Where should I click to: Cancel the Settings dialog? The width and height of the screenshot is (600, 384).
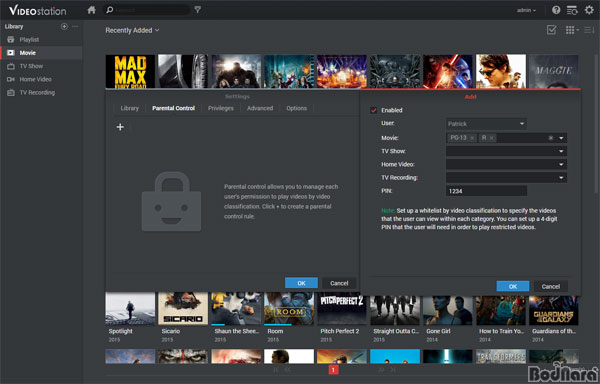[339, 283]
